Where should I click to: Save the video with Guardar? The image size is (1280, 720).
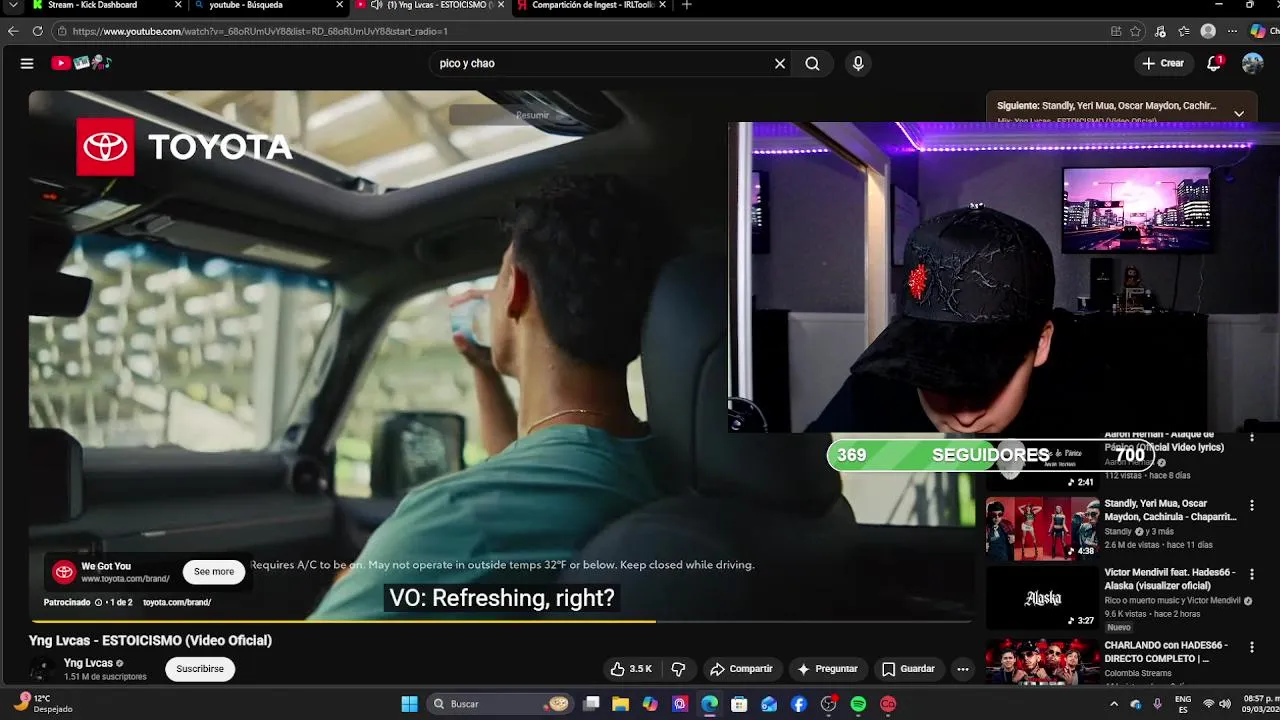coord(908,669)
